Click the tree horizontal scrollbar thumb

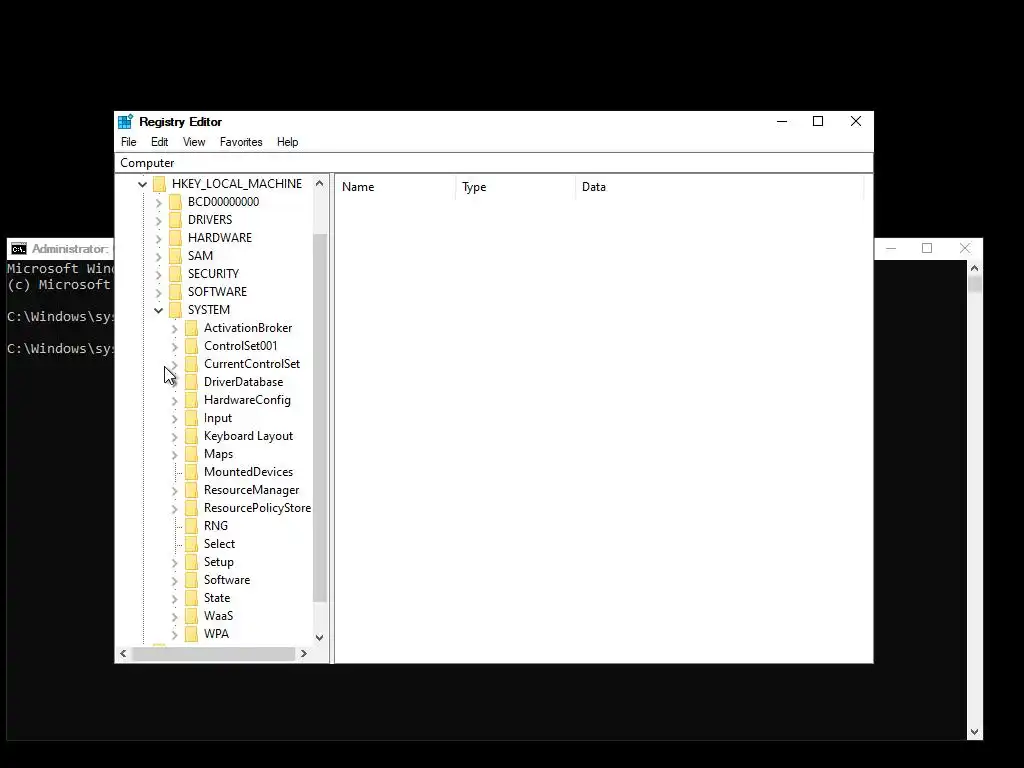pos(214,653)
